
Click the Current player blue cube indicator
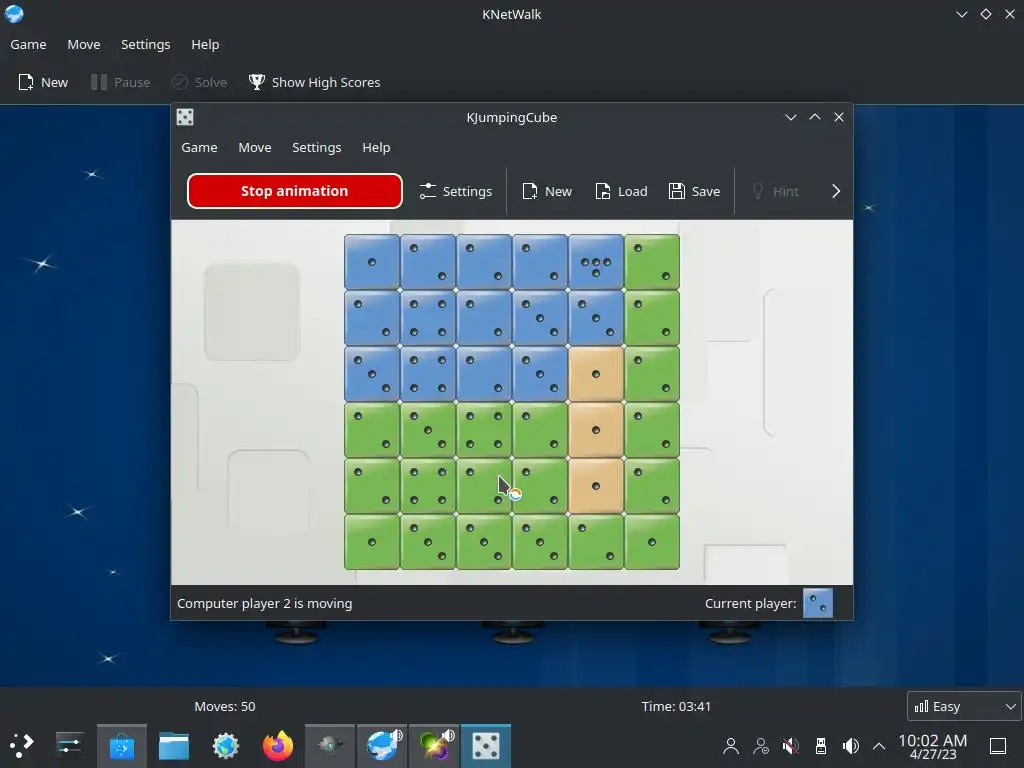tap(818, 603)
